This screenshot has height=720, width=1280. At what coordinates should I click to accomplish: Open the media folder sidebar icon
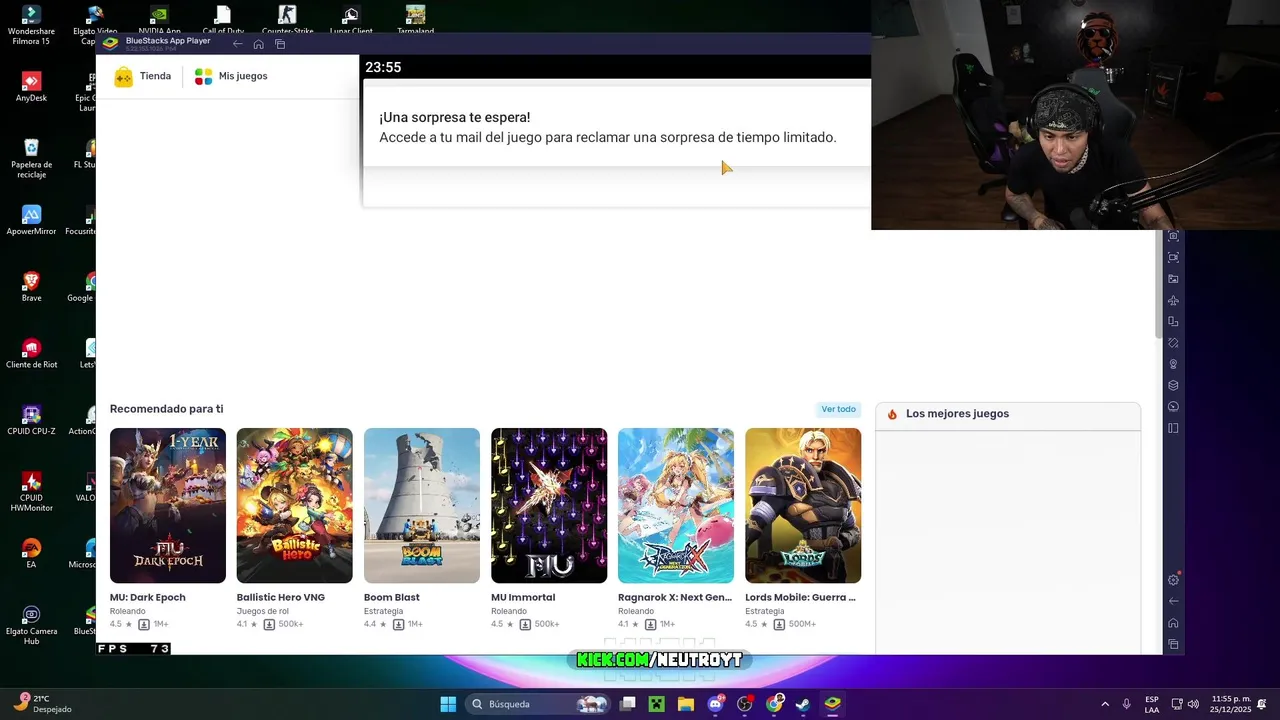[x=1173, y=279]
